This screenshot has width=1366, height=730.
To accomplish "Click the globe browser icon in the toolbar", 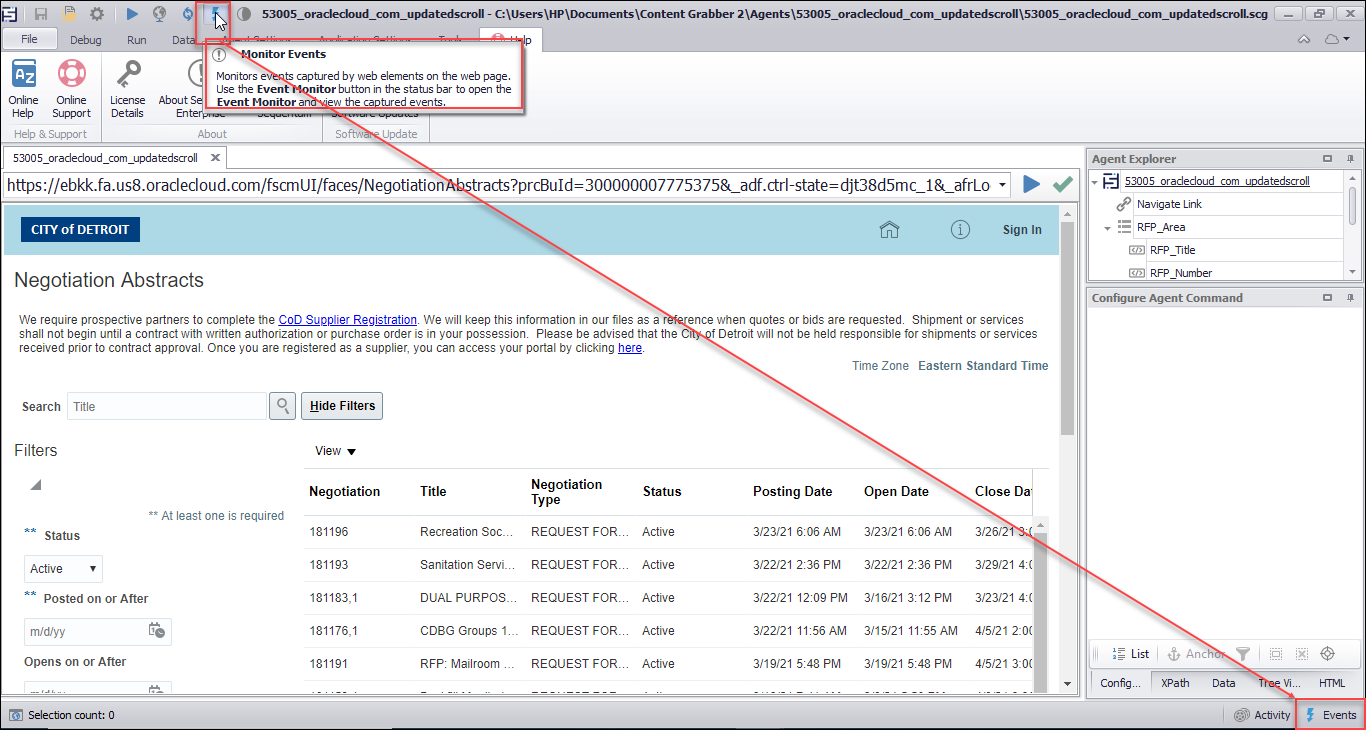I will pos(160,13).
